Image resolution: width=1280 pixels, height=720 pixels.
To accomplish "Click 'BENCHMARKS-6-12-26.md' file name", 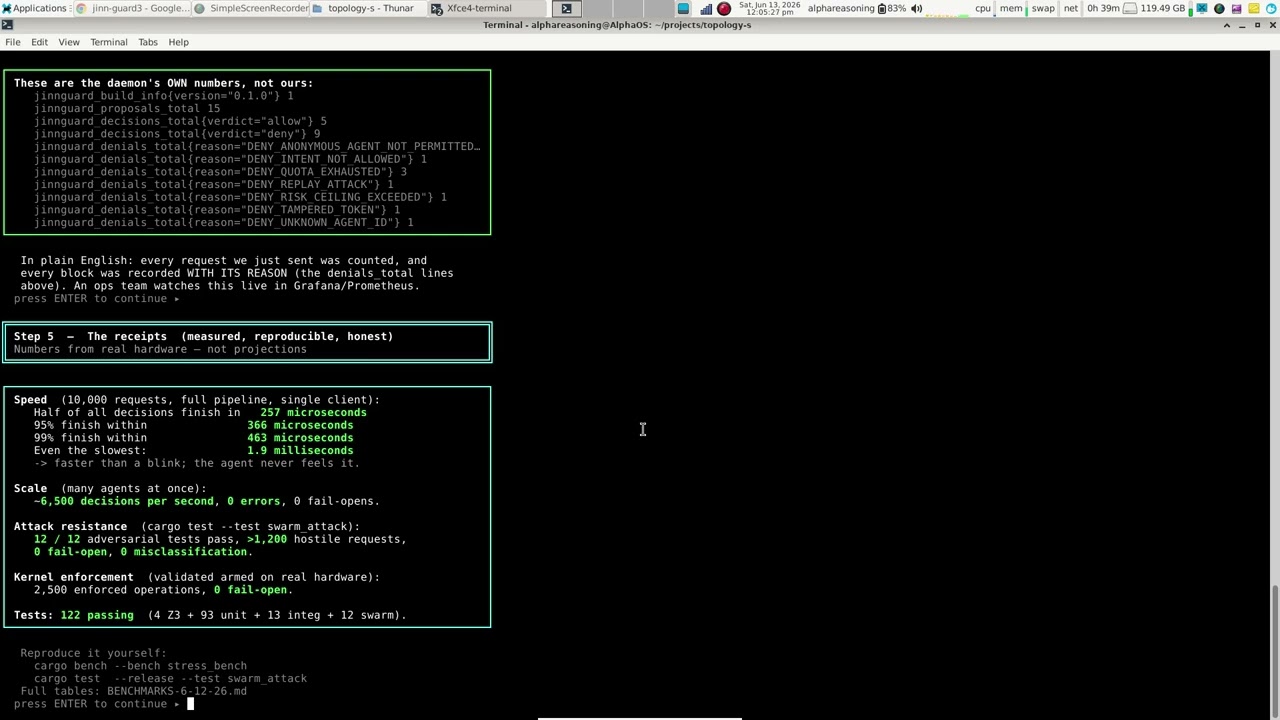I will tap(177, 691).
